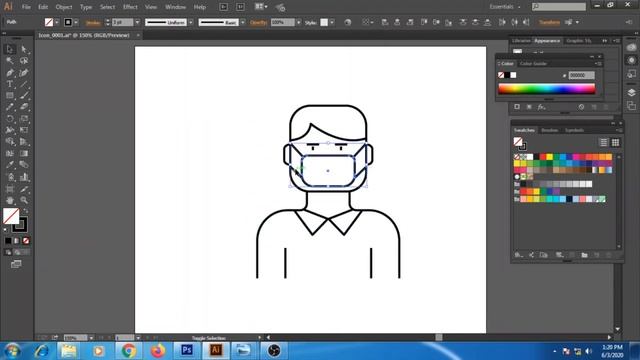Click Add New Effect fx button

(x=541, y=107)
